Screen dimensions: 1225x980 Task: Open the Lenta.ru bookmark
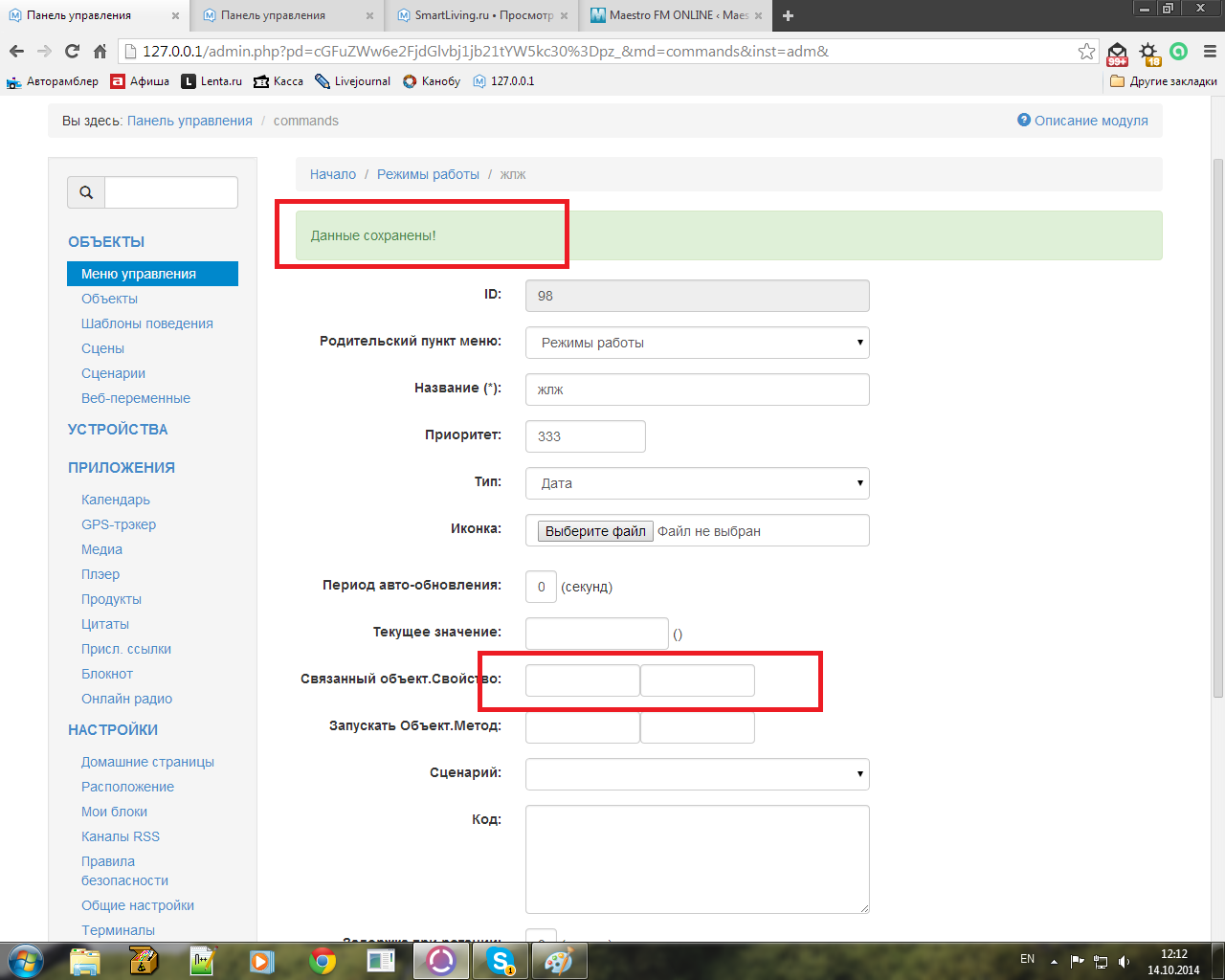(212, 81)
